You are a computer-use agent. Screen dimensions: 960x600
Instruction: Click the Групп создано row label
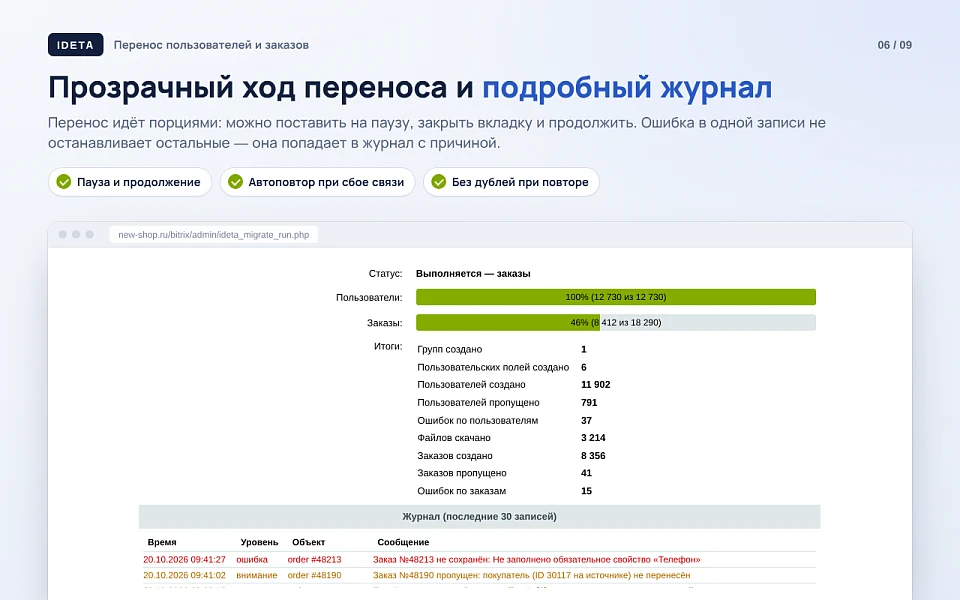tap(449, 350)
